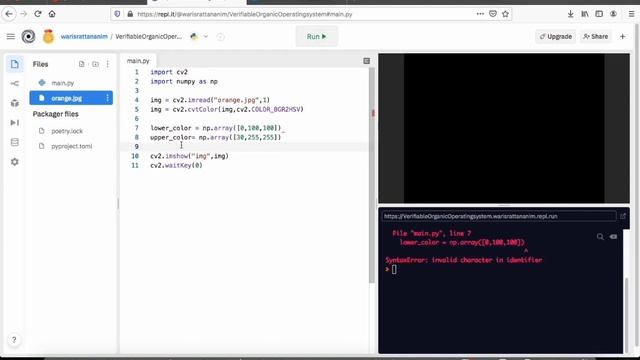Viewport: 640px width, 360px height.
Task: Toggle the browser sidebar icon
Action: pos(599,14)
